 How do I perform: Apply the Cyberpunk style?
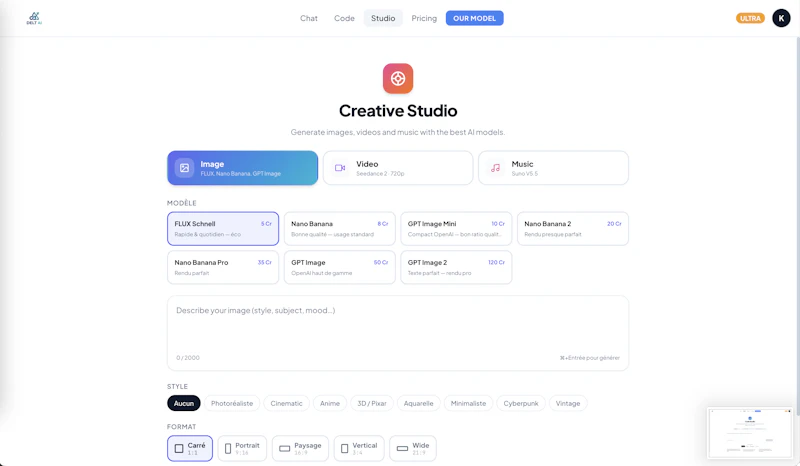pyautogui.click(x=521, y=403)
